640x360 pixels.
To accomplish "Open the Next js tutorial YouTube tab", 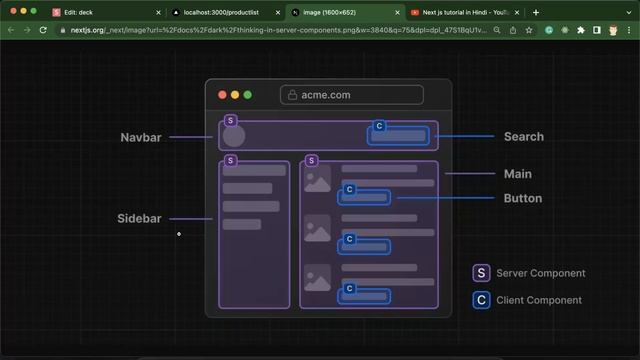I will tap(465, 13).
